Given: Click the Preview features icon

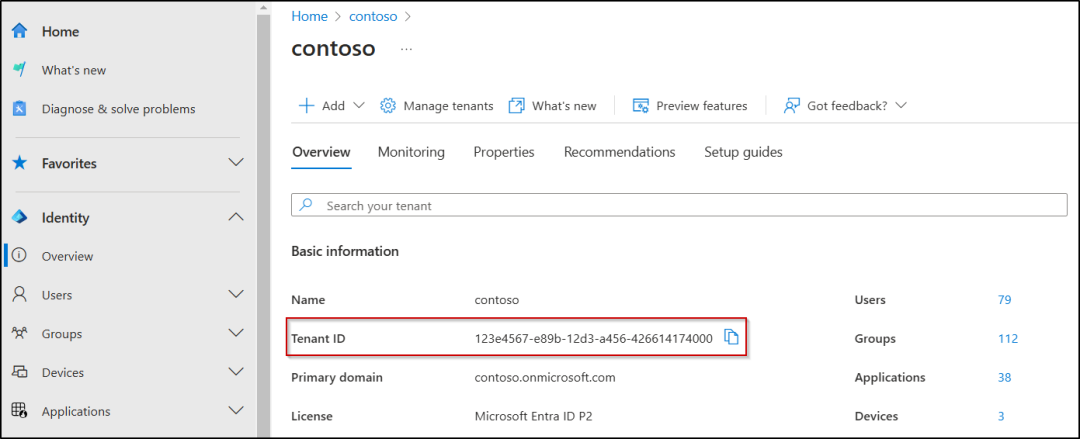Looking at the screenshot, I should [641, 105].
